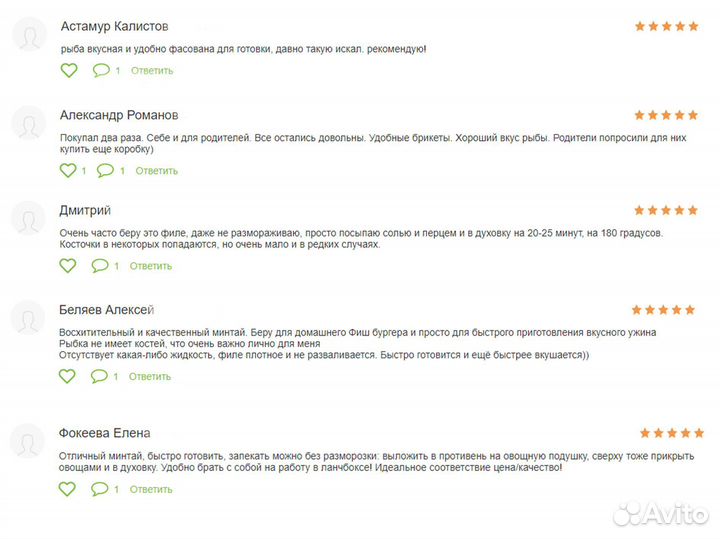Click Ответить under Астамур Калистов's review
This screenshot has width=720, height=539.
(x=151, y=71)
